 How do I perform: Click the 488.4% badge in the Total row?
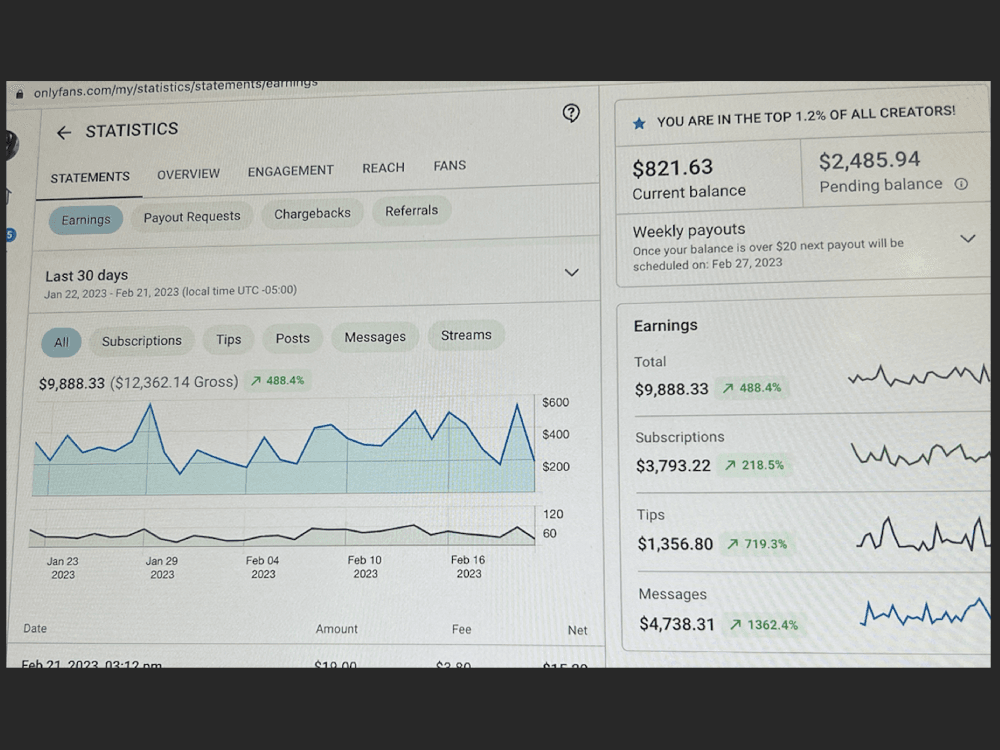click(x=753, y=388)
